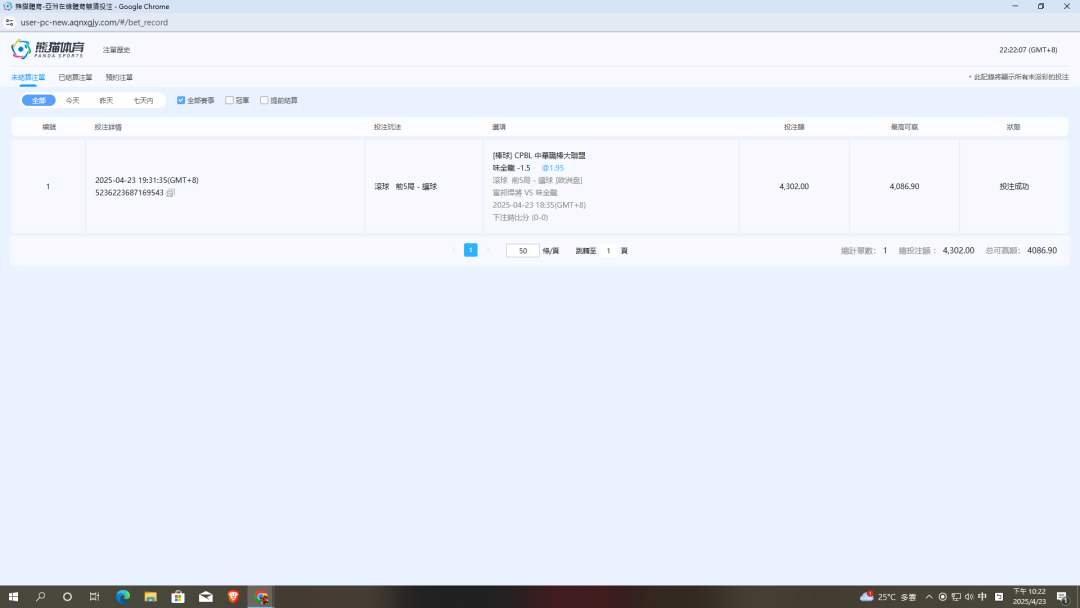The width and height of the screenshot is (1080, 608).
Task: Expand the system tray hidden icons chevron
Action: click(929, 597)
